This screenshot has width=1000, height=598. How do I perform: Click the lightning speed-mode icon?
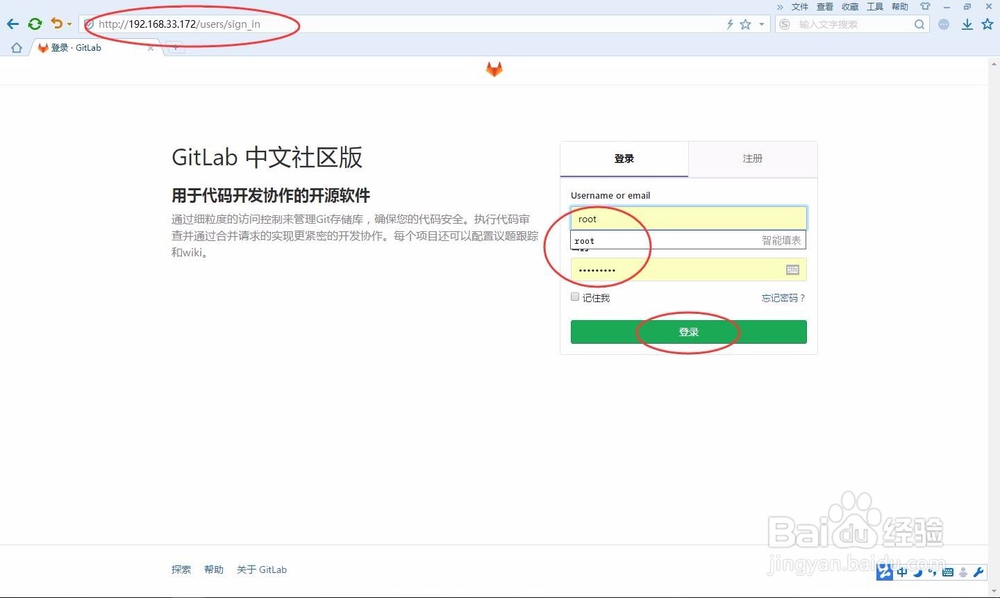click(730, 24)
